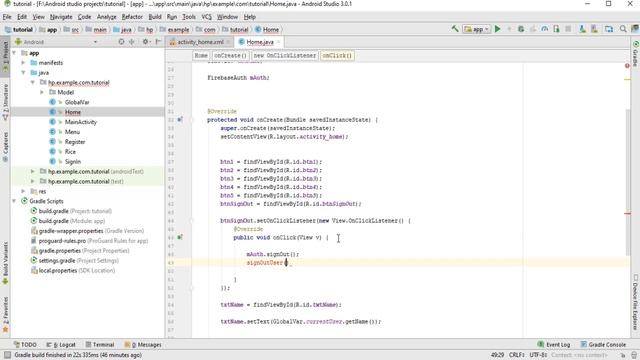Open the Logcat tool window
This screenshot has height=360, width=640.
61,344
